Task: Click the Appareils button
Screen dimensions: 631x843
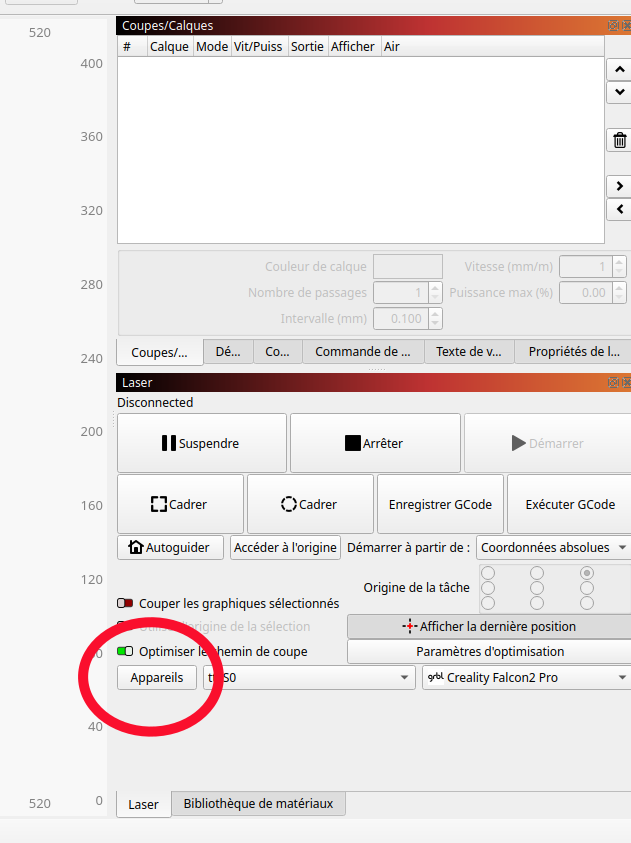Action: pos(157,678)
